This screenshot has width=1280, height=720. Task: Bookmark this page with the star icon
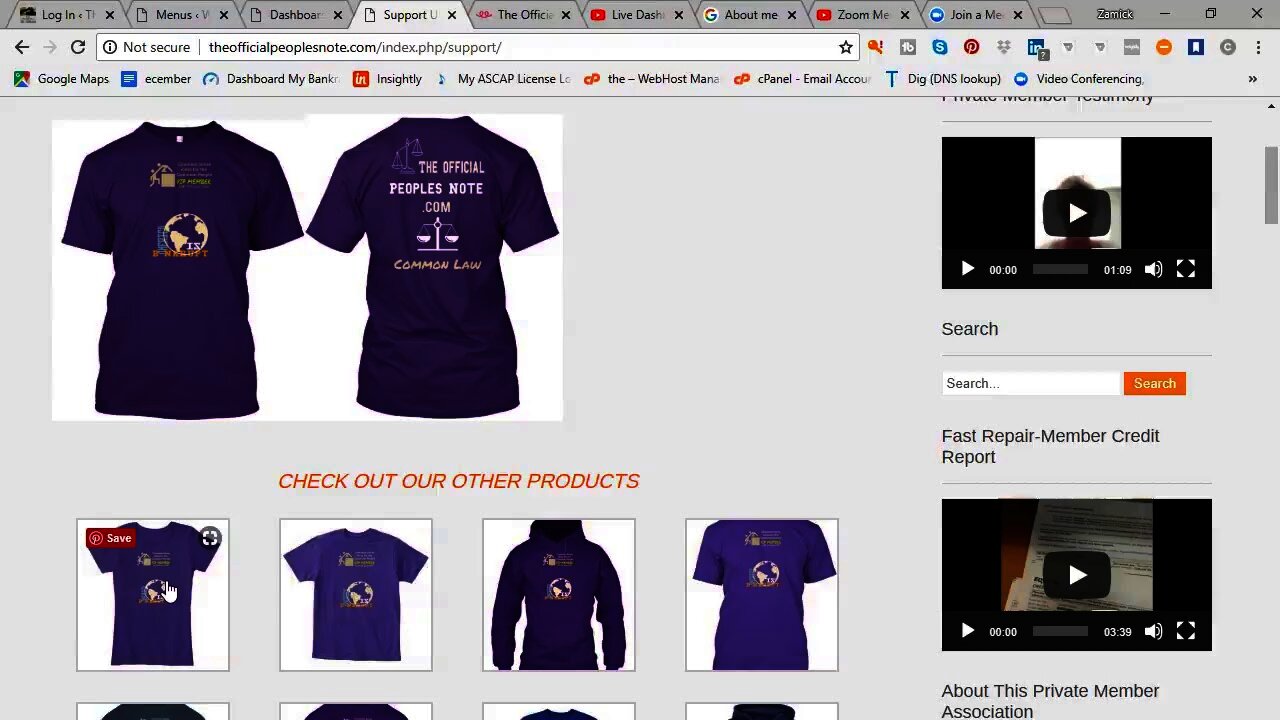point(846,47)
